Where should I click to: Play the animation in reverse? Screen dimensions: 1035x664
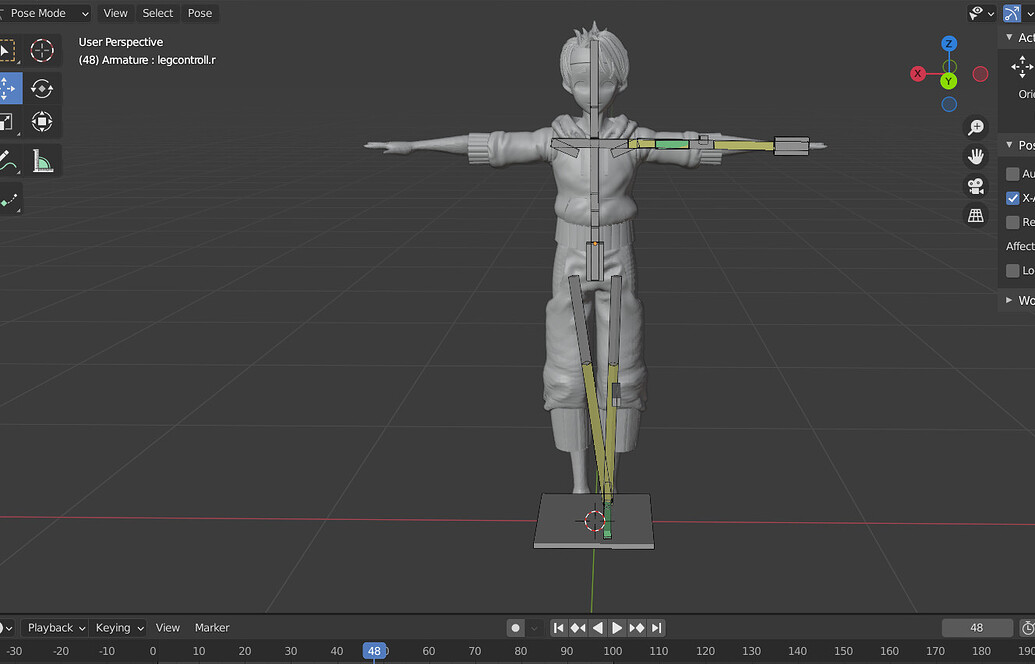[x=597, y=628]
